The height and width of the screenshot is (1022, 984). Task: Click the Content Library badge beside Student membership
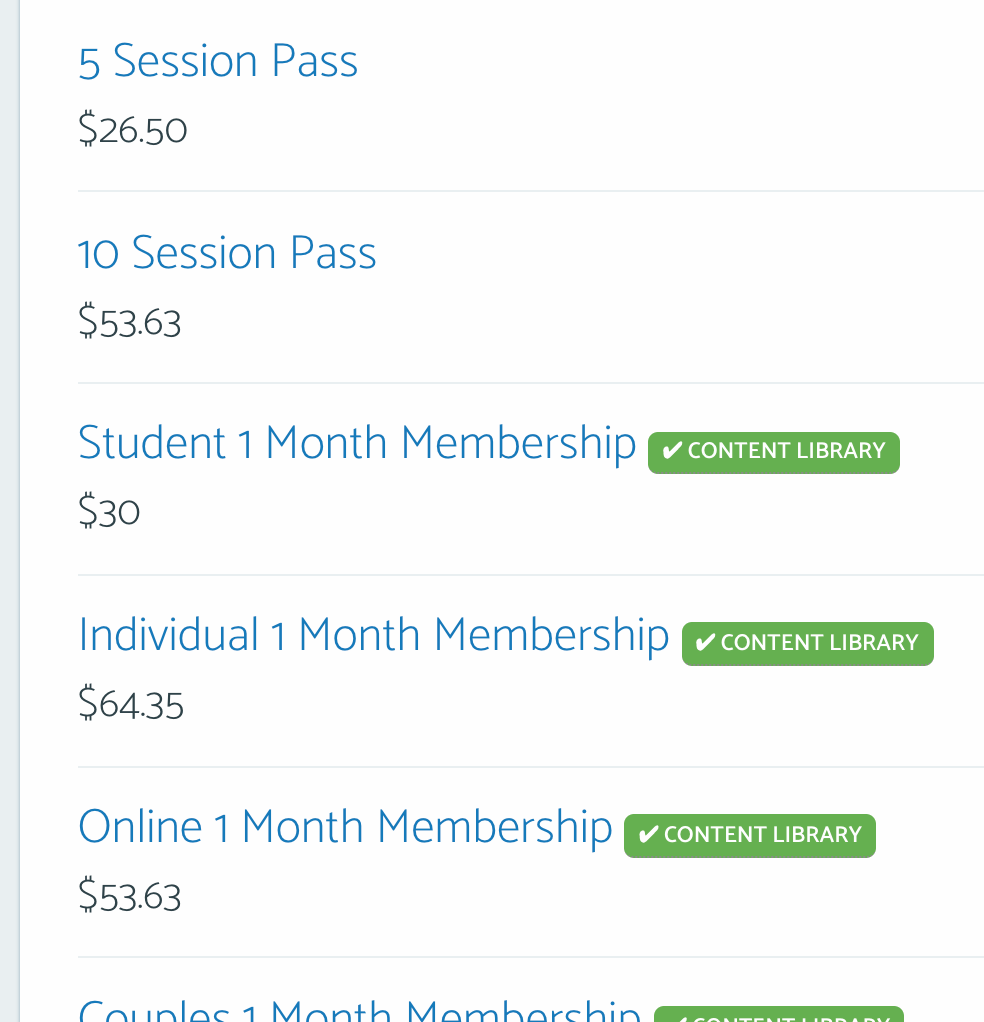point(773,452)
